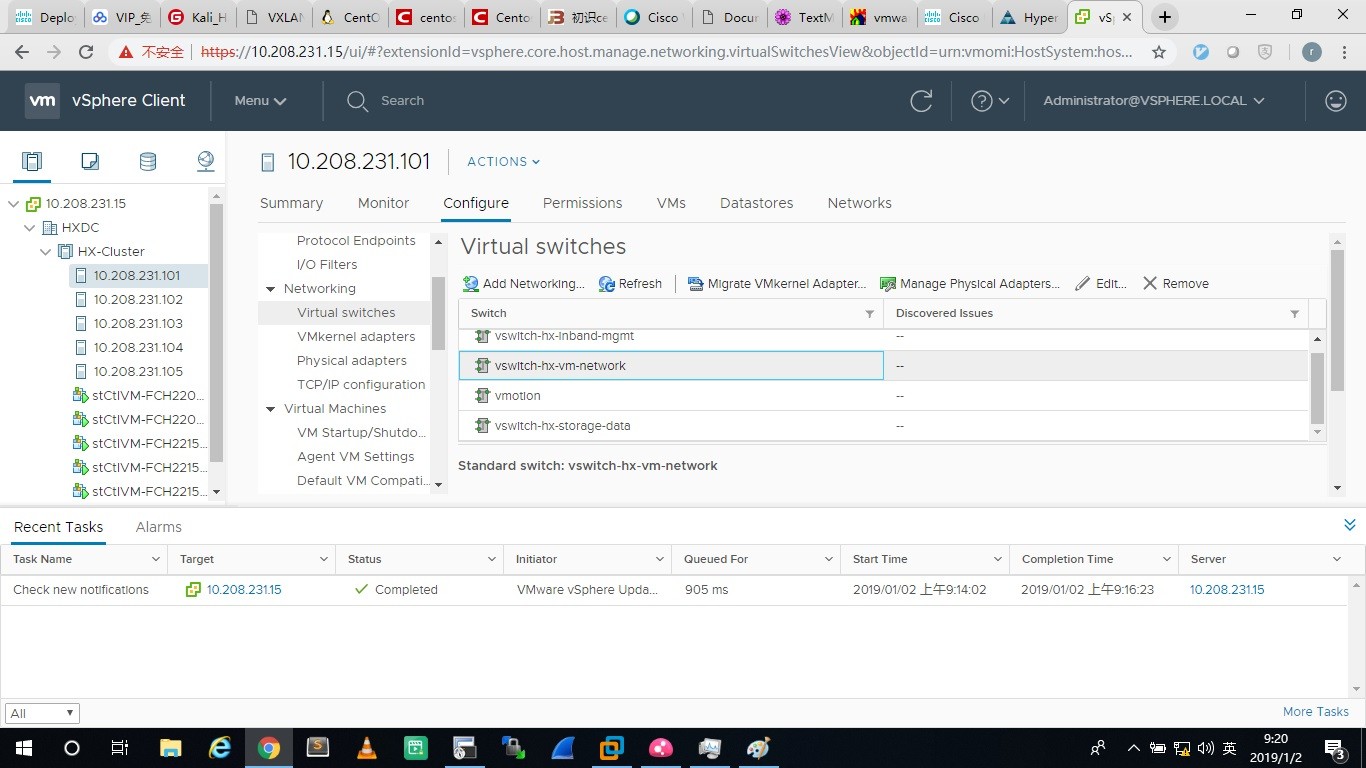
Task: Open server 10.208.231.15 link in tasks
Action: [x=1227, y=590]
